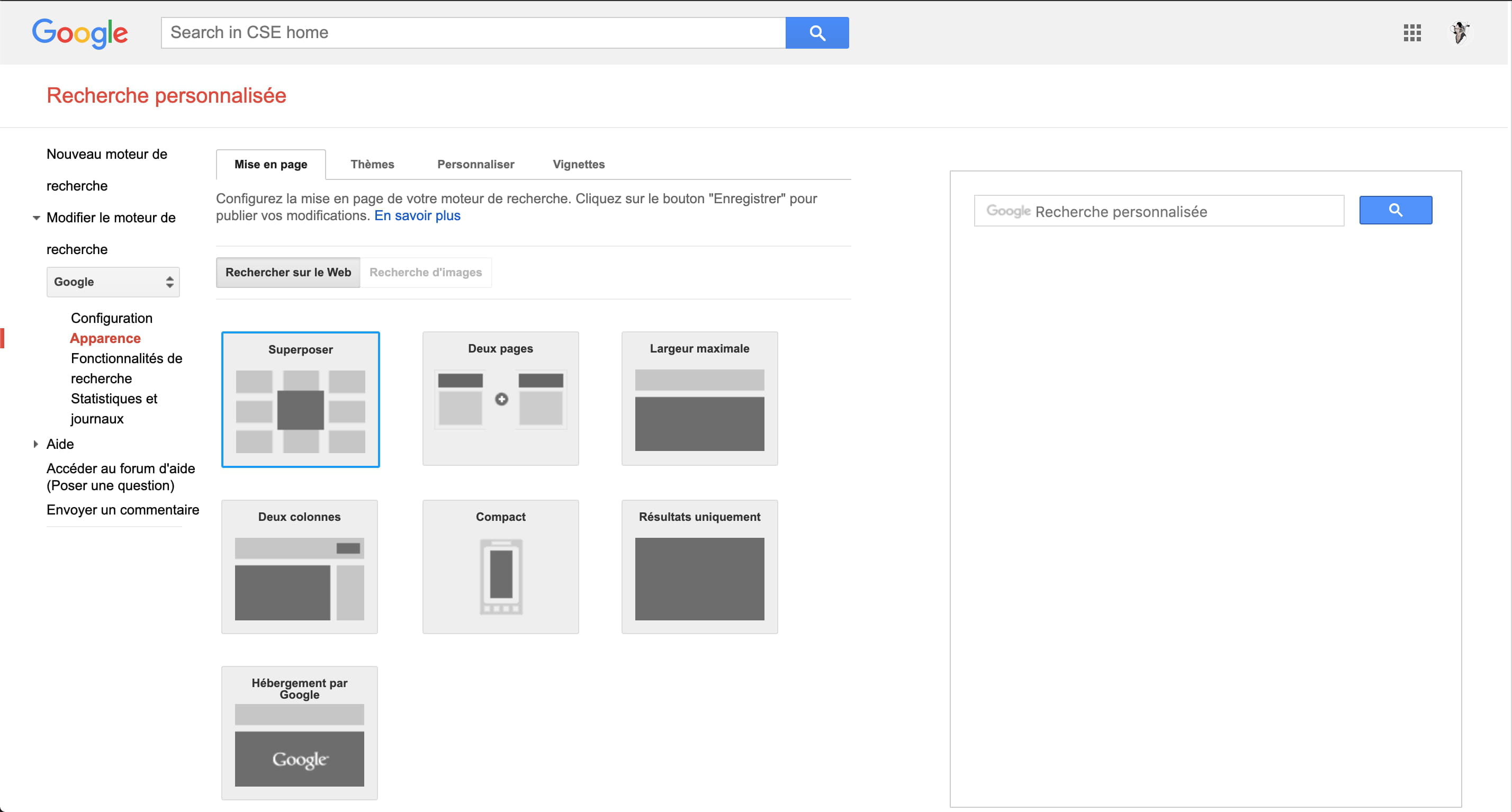Open the Configuration section
The image size is (1512, 812).
[x=112, y=318]
